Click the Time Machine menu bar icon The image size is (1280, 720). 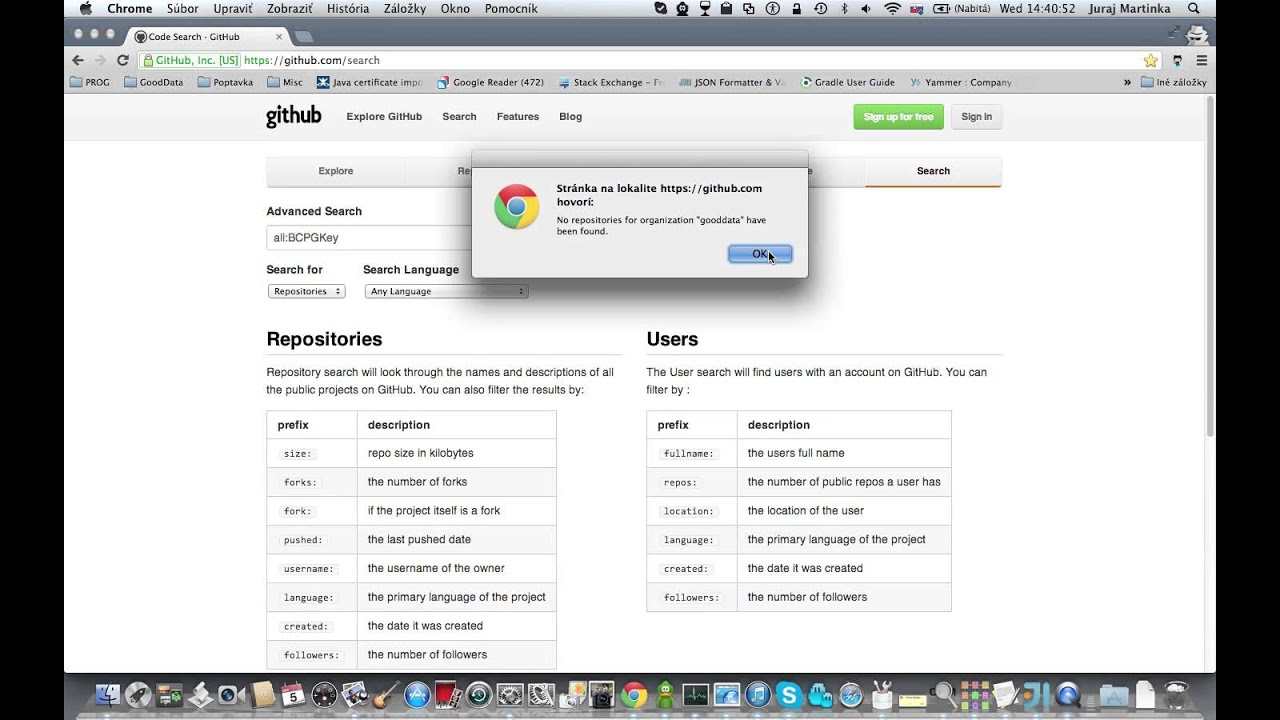point(821,8)
